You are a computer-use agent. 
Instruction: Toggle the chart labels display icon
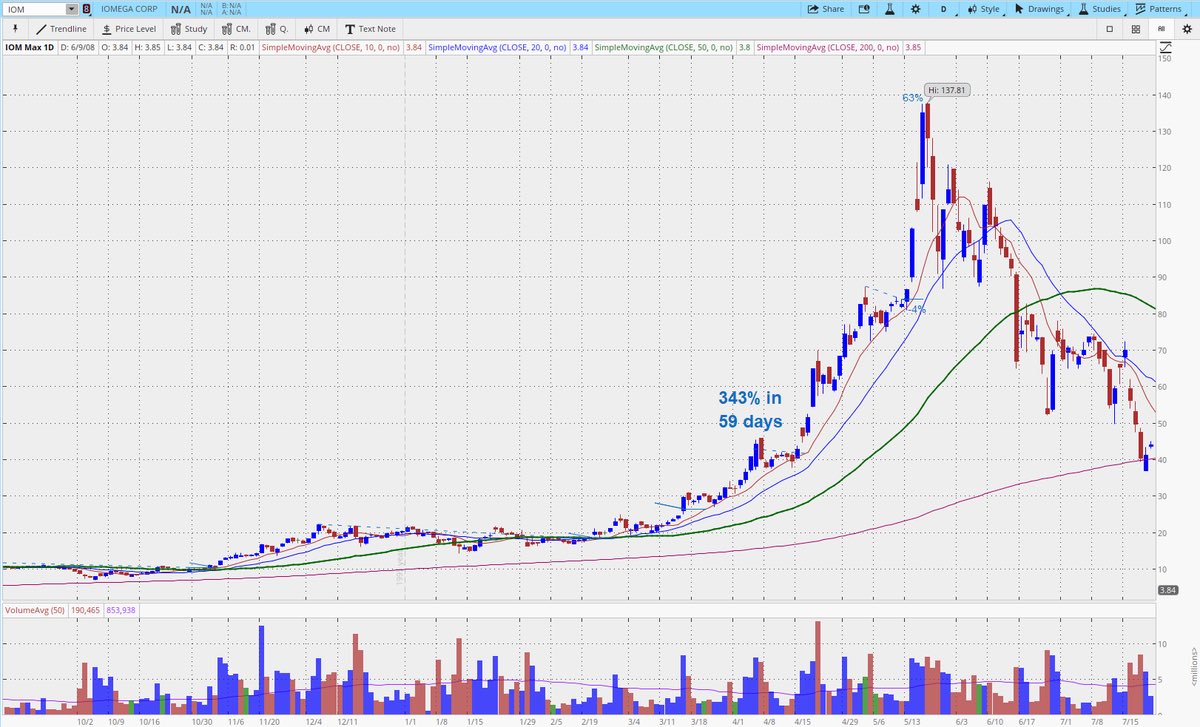click(x=1161, y=29)
